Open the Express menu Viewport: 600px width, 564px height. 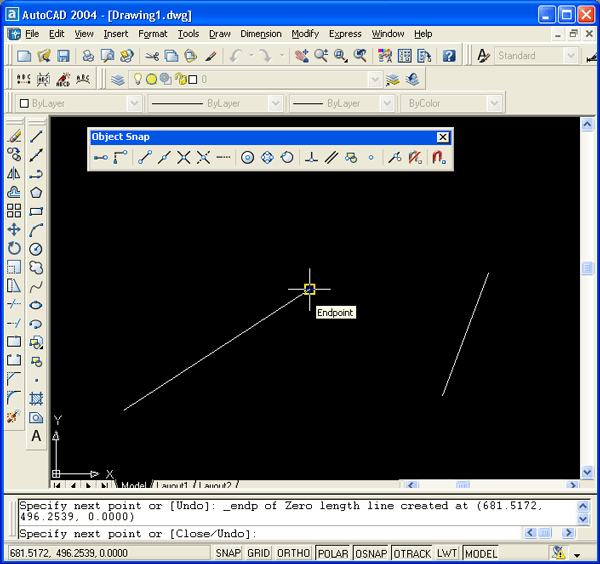click(x=345, y=34)
